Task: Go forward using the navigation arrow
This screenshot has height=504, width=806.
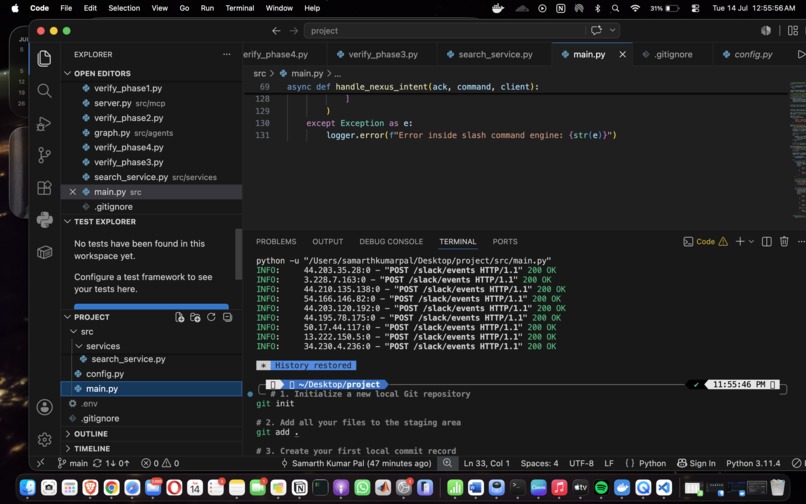Action: pyautogui.click(x=294, y=31)
